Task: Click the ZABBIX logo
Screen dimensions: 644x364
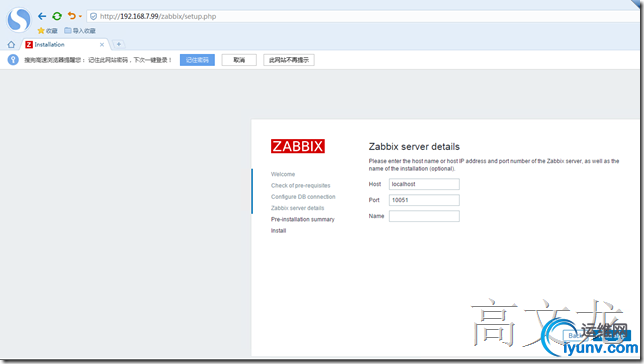Action: point(298,146)
